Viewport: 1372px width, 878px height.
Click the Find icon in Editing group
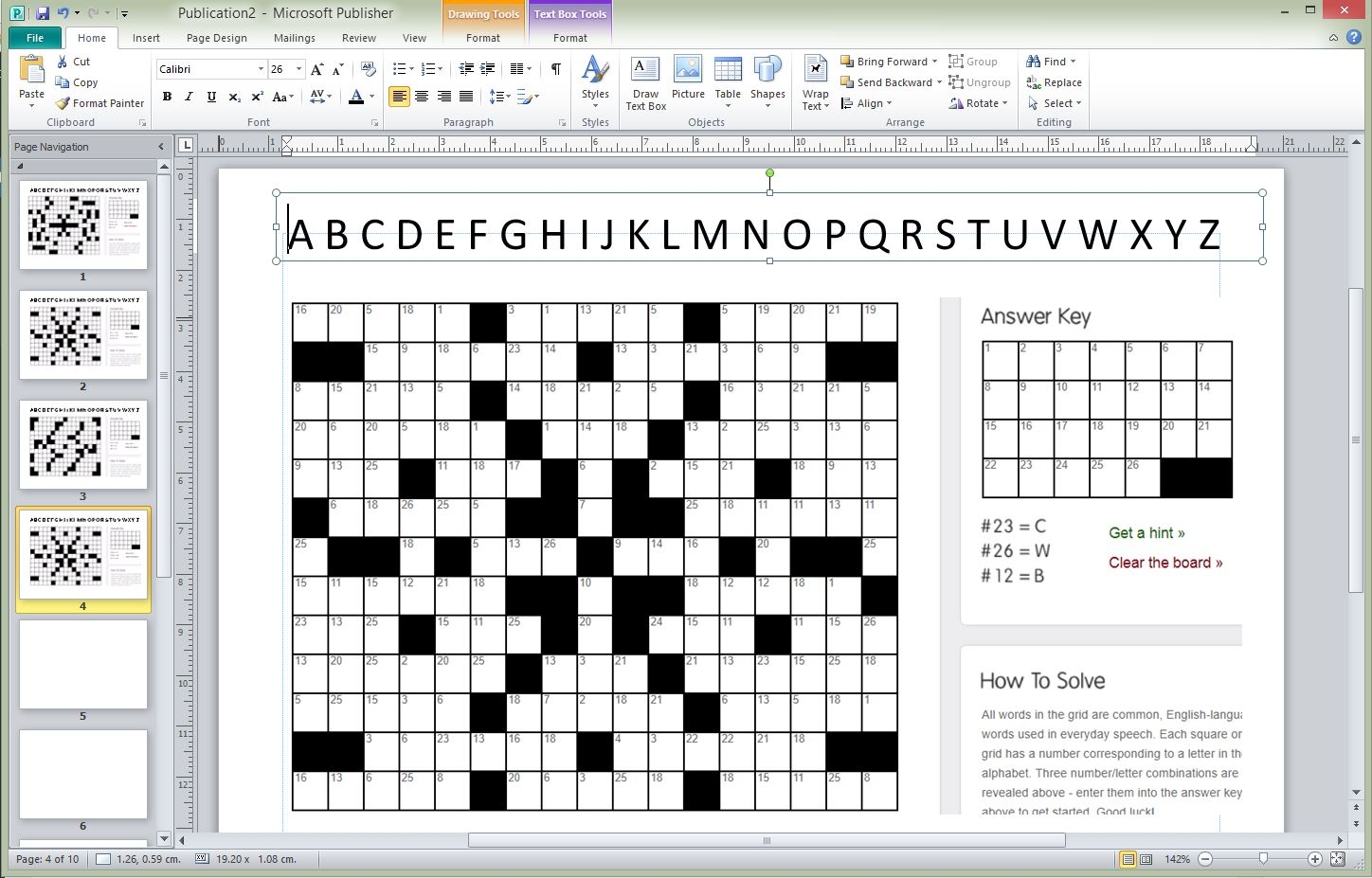tap(1050, 60)
